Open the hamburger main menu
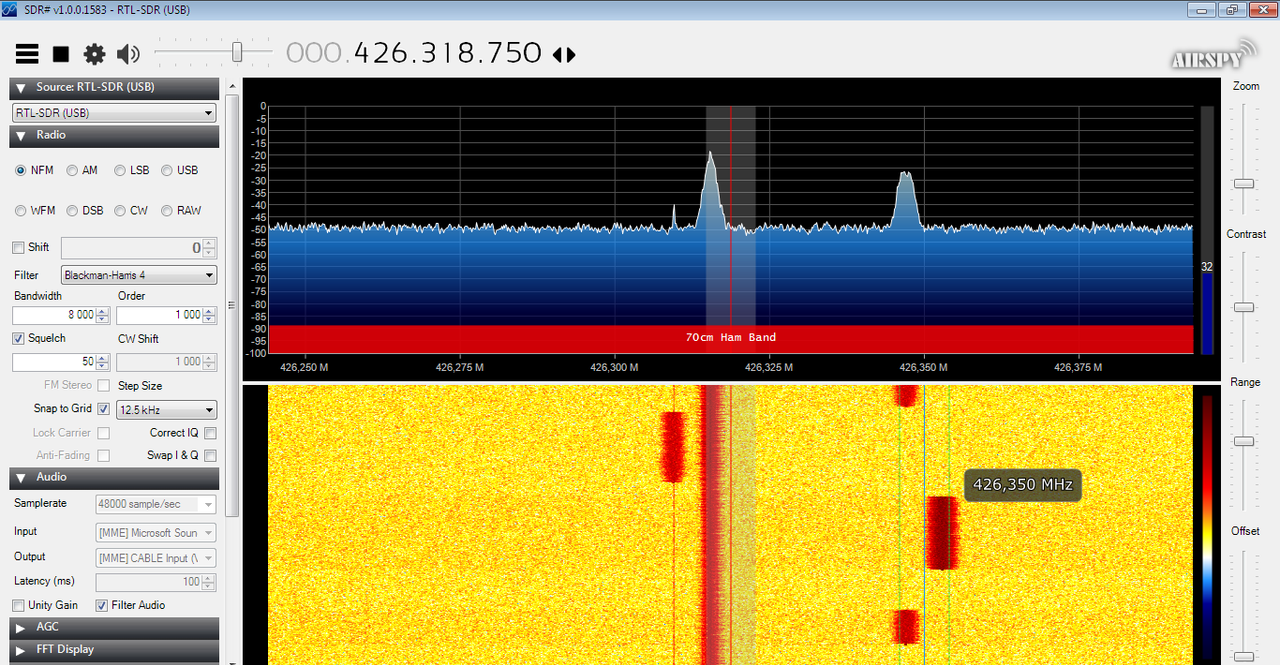This screenshot has width=1280, height=665. point(27,54)
